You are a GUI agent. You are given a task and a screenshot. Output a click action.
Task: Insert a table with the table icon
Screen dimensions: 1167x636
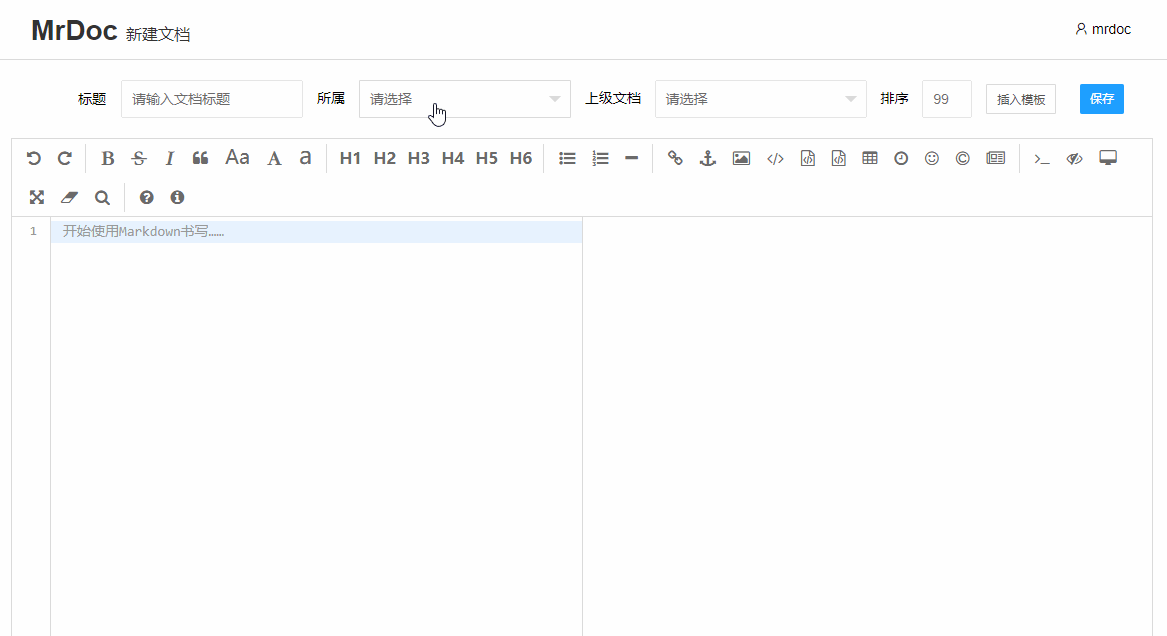(x=870, y=158)
